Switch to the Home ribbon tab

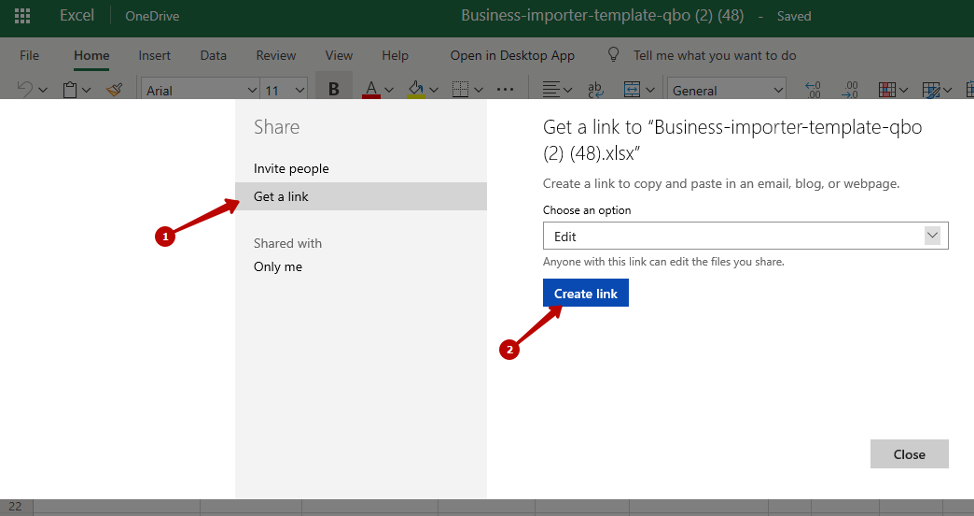91,55
